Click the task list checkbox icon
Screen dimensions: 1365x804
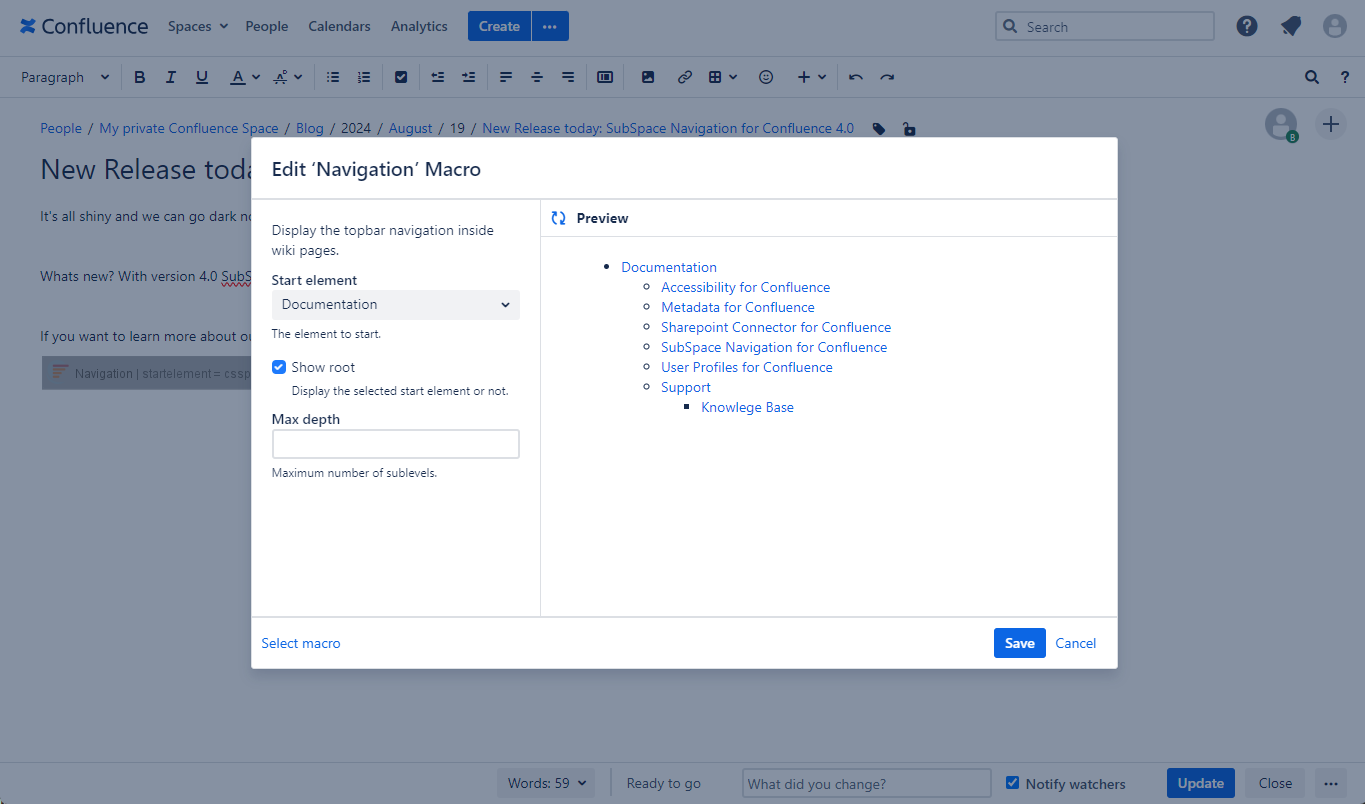401,77
